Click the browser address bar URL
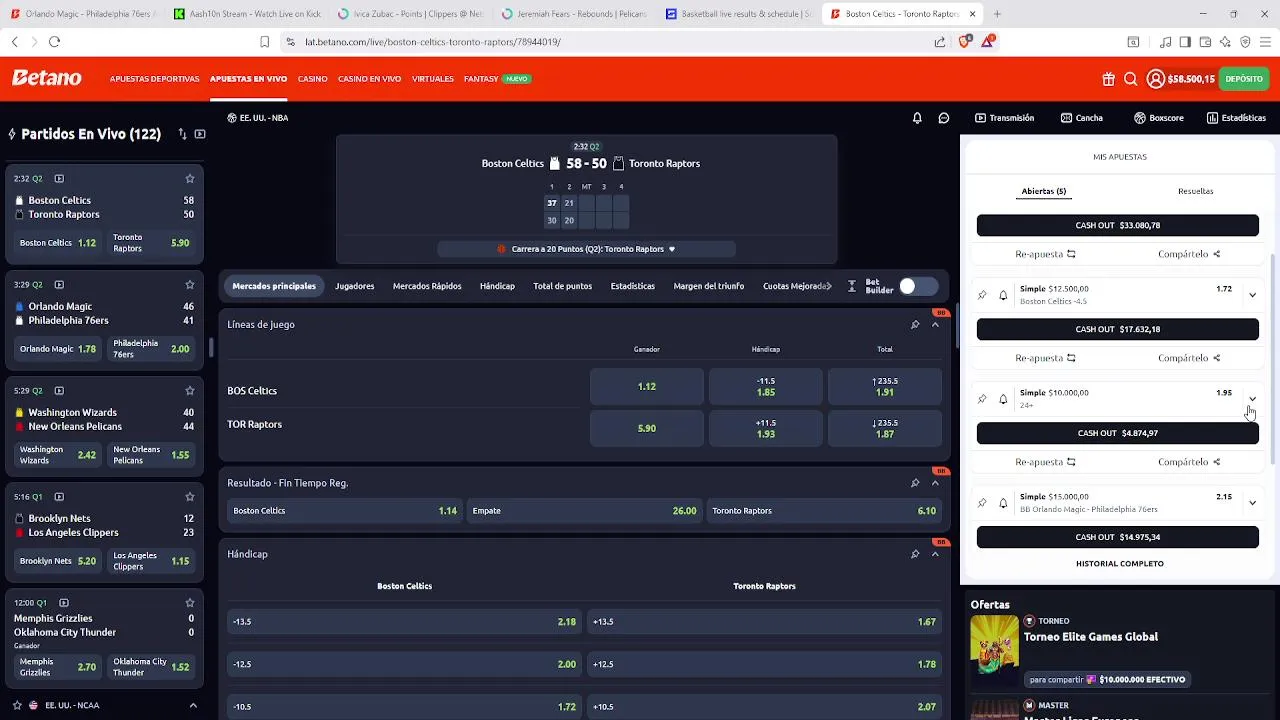The image size is (1280, 720). coord(433,42)
